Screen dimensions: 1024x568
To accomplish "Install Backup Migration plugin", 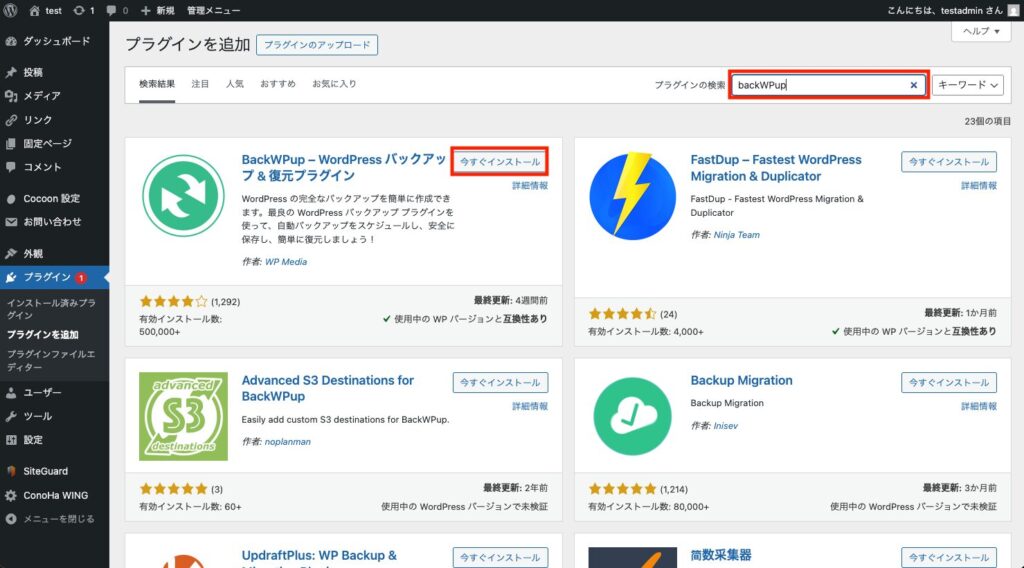I will click(949, 383).
